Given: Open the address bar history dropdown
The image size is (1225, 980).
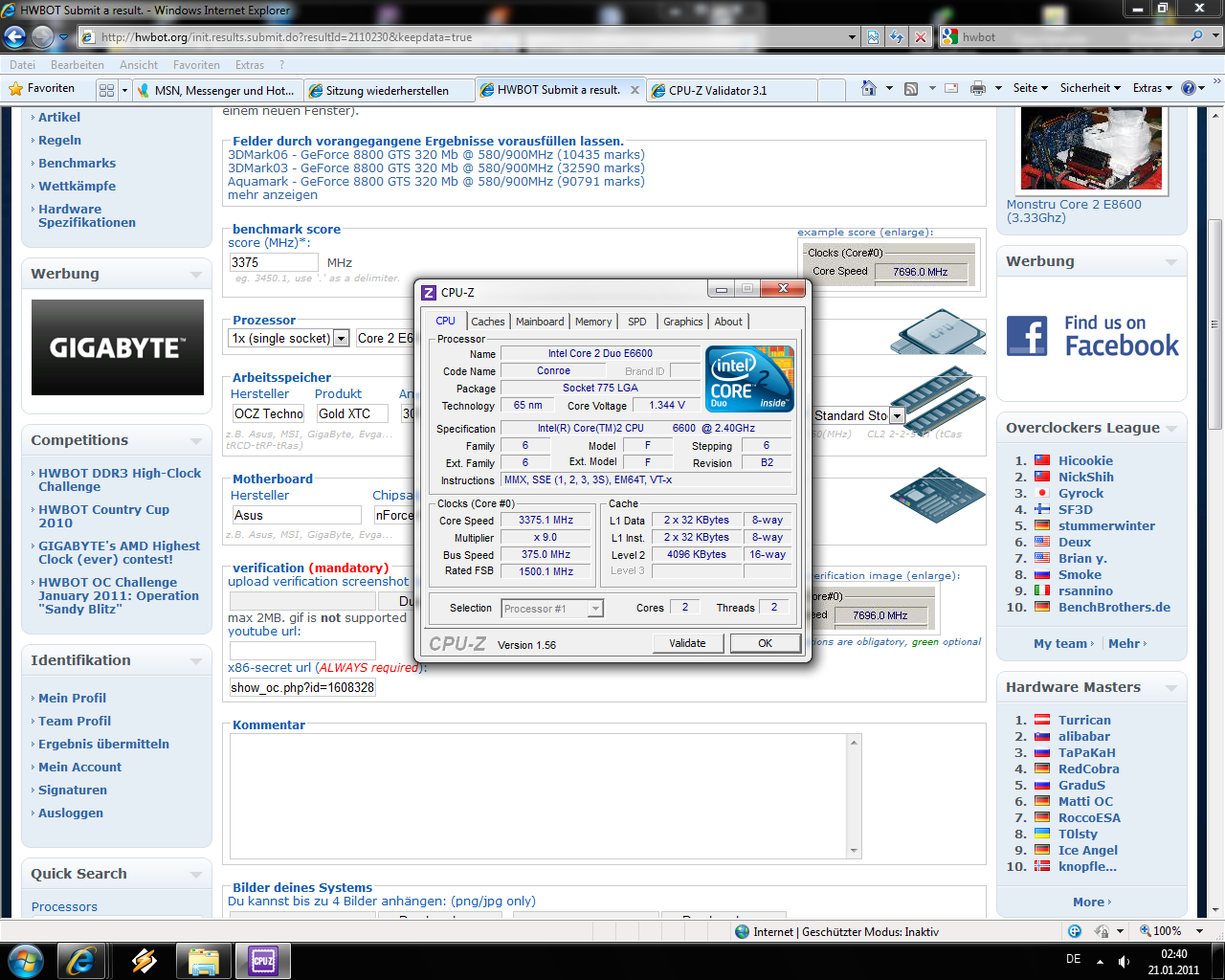Looking at the screenshot, I should 852,37.
